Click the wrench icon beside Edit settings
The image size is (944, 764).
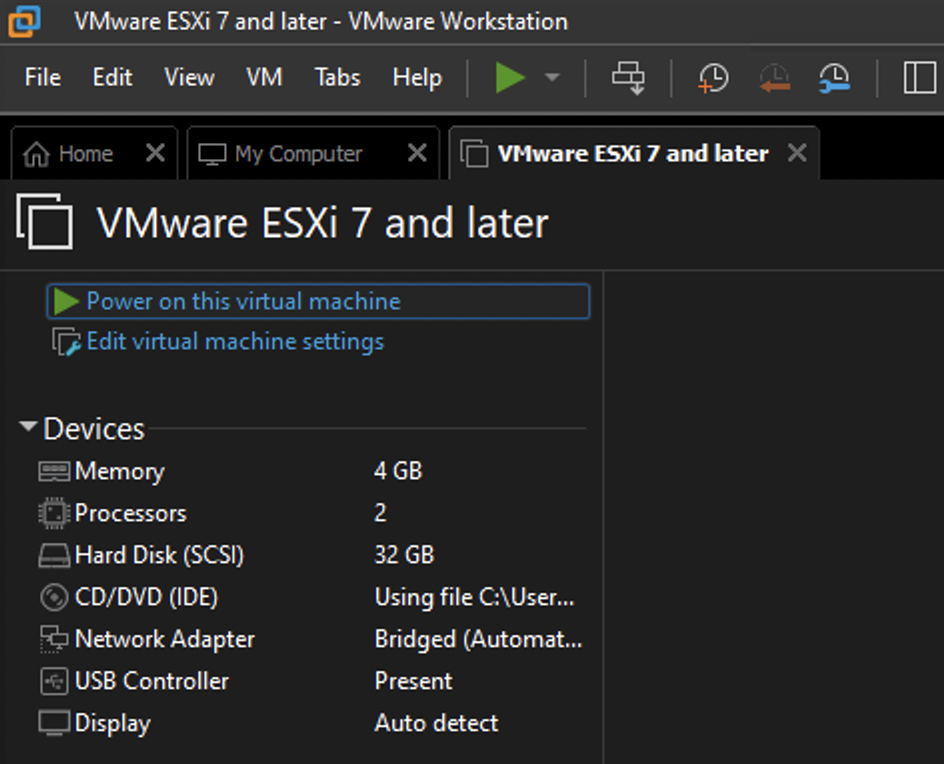coord(66,342)
